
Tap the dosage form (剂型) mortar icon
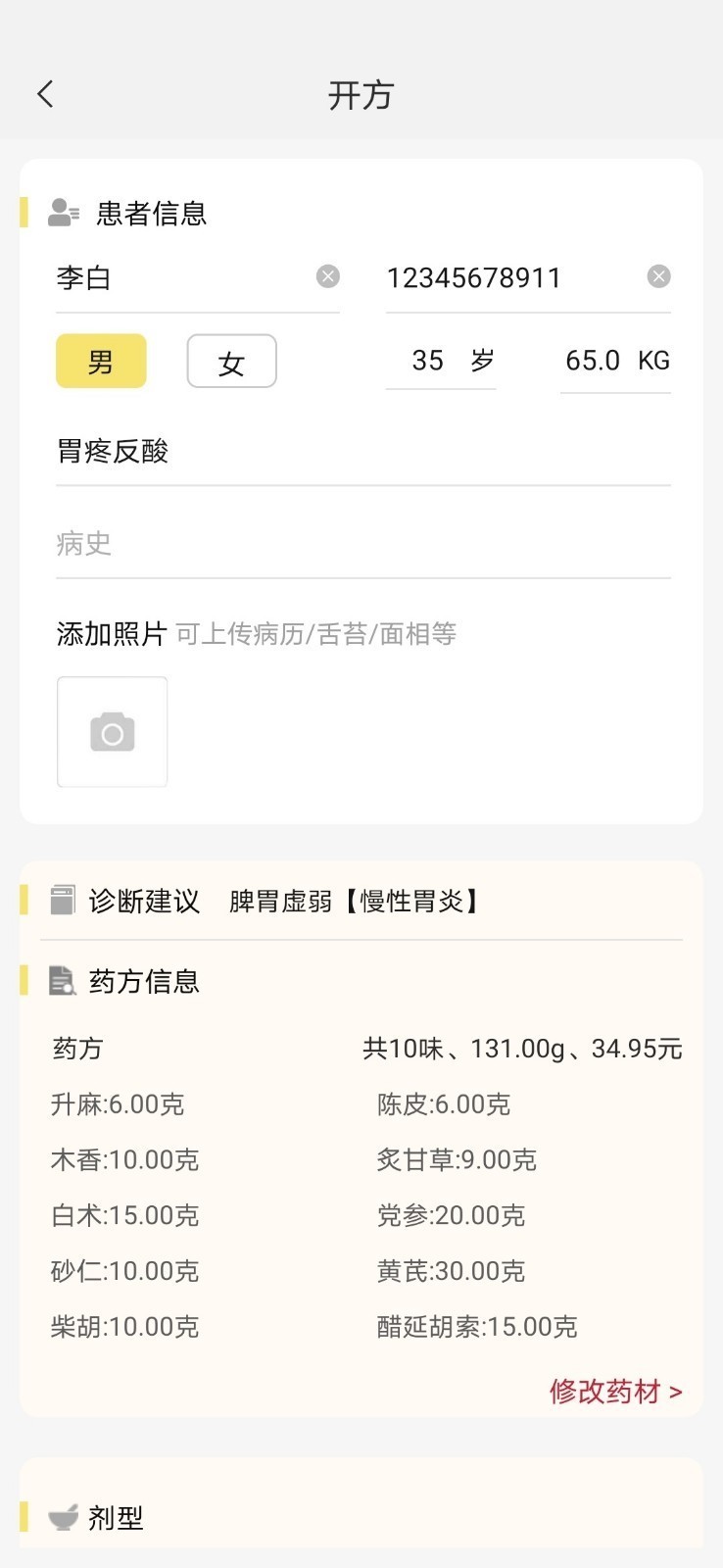[x=63, y=1518]
